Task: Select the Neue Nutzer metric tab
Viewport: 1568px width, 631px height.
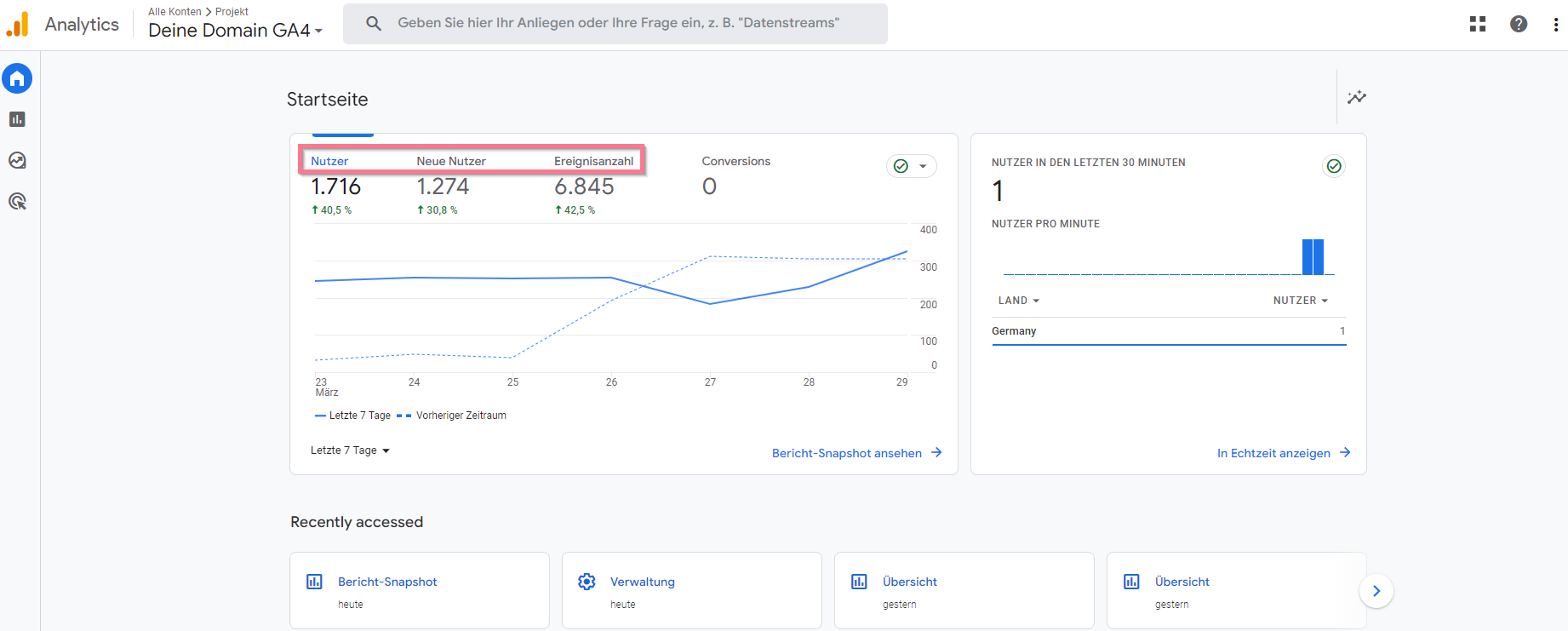Action: pos(450,162)
